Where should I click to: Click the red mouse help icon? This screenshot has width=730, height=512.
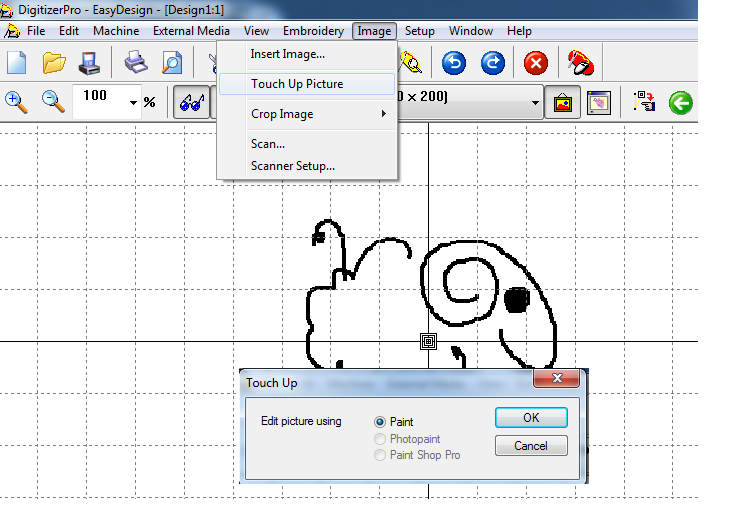[581, 63]
